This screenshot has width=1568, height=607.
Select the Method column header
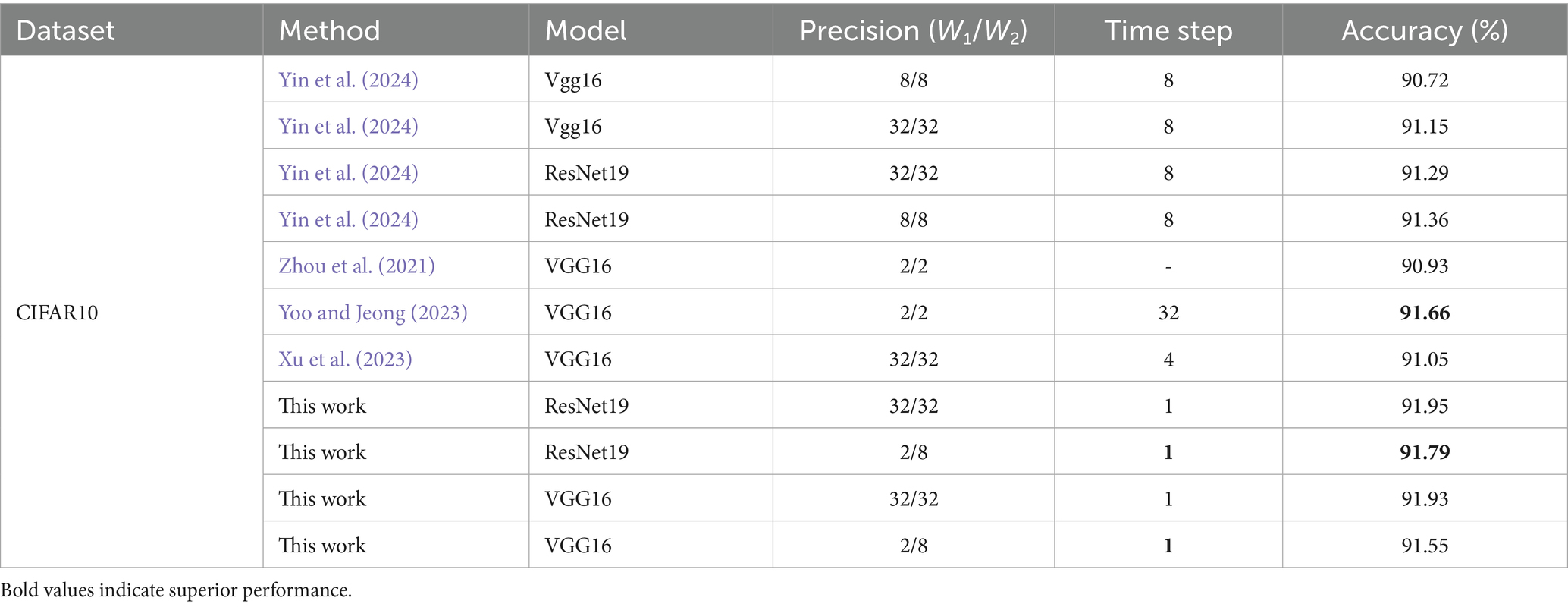tap(329, 30)
